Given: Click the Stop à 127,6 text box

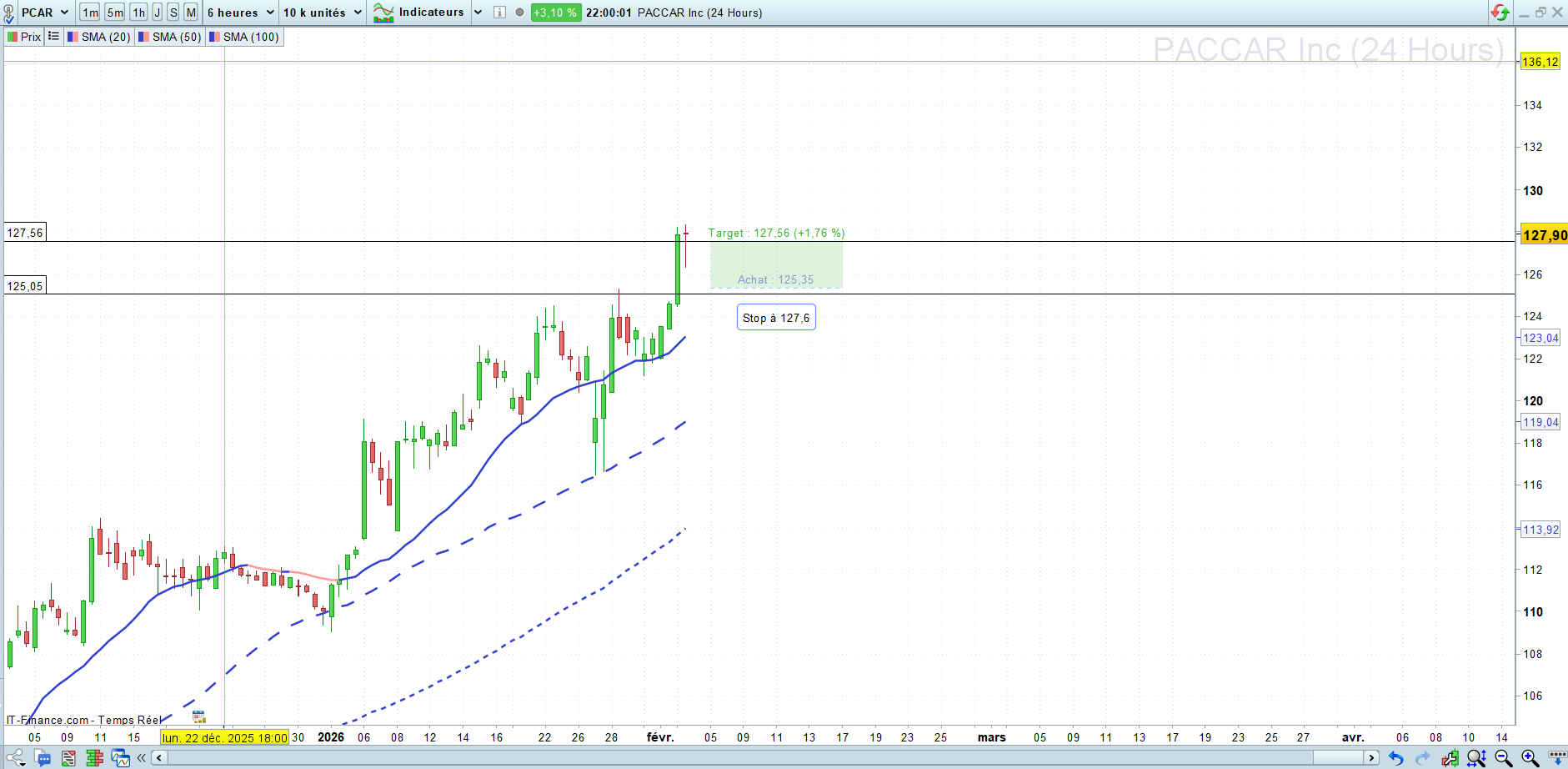Looking at the screenshot, I should coord(776,318).
